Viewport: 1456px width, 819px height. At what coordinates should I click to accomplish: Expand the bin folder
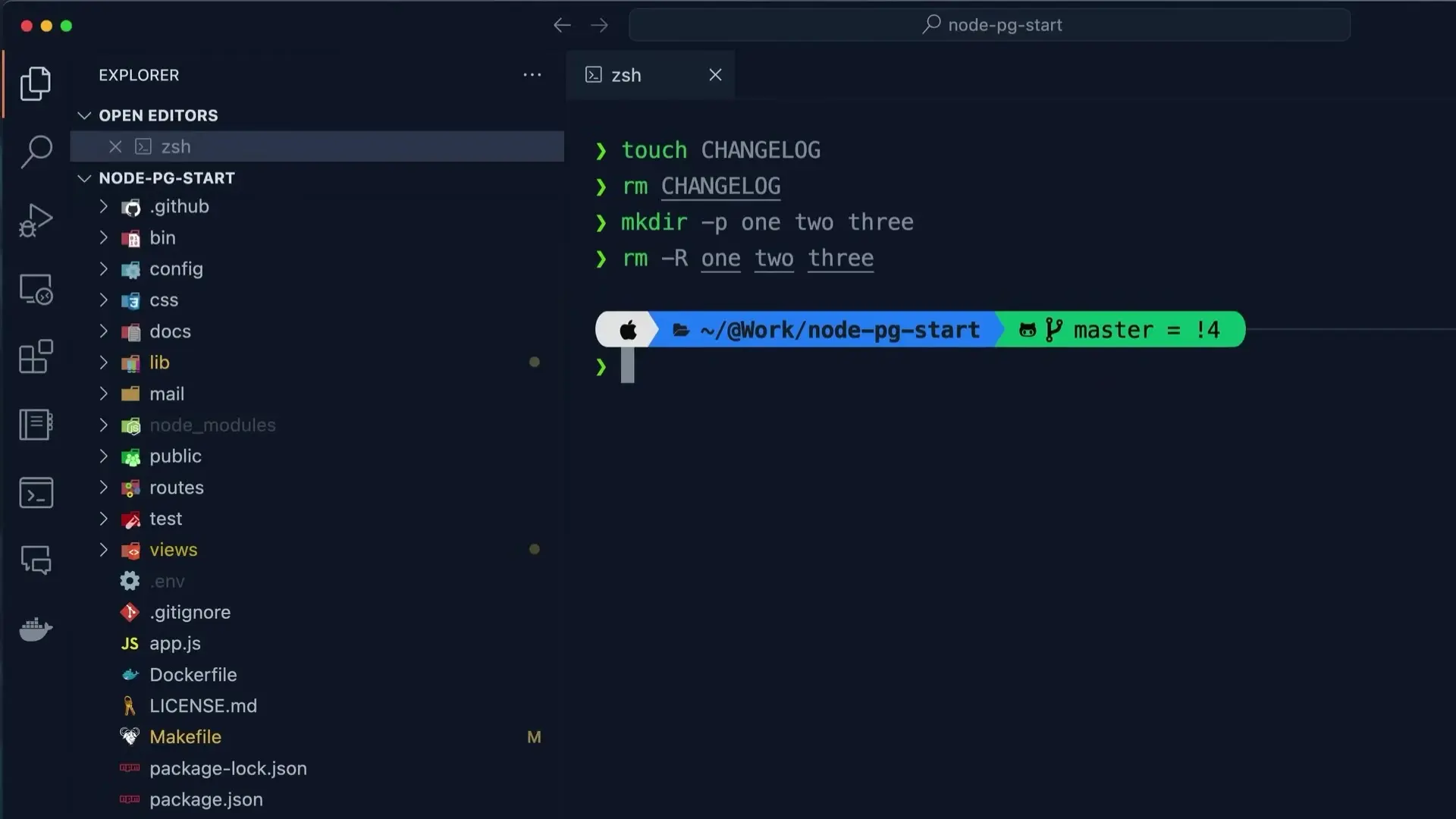104,237
